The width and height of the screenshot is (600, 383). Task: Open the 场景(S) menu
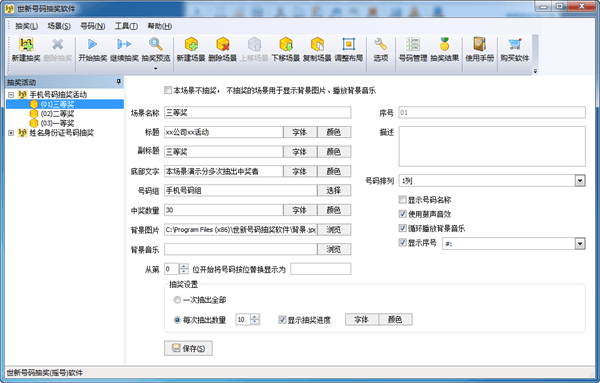pos(59,26)
